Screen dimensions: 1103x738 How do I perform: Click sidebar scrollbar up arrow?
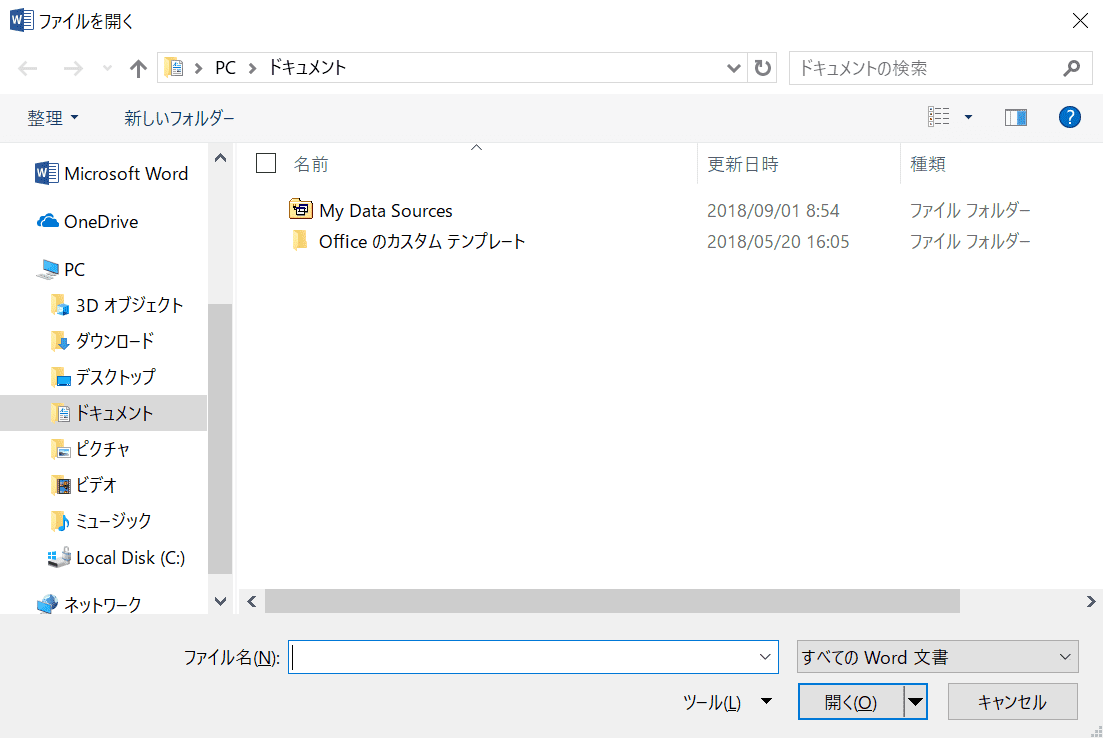pyautogui.click(x=220, y=158)
